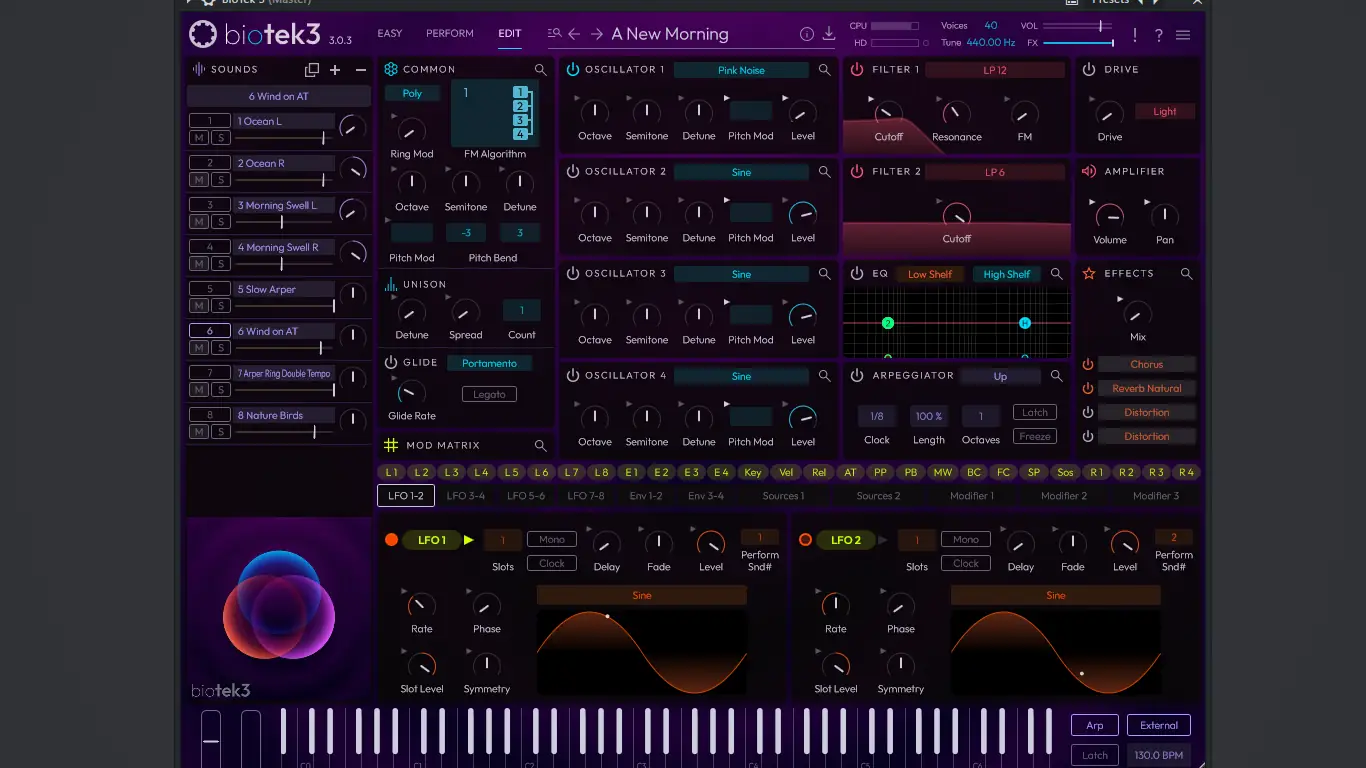Open the Sources 1 tab
Image resolution: width=1366 pixels, height=768 pixels.
pos(783,496)
